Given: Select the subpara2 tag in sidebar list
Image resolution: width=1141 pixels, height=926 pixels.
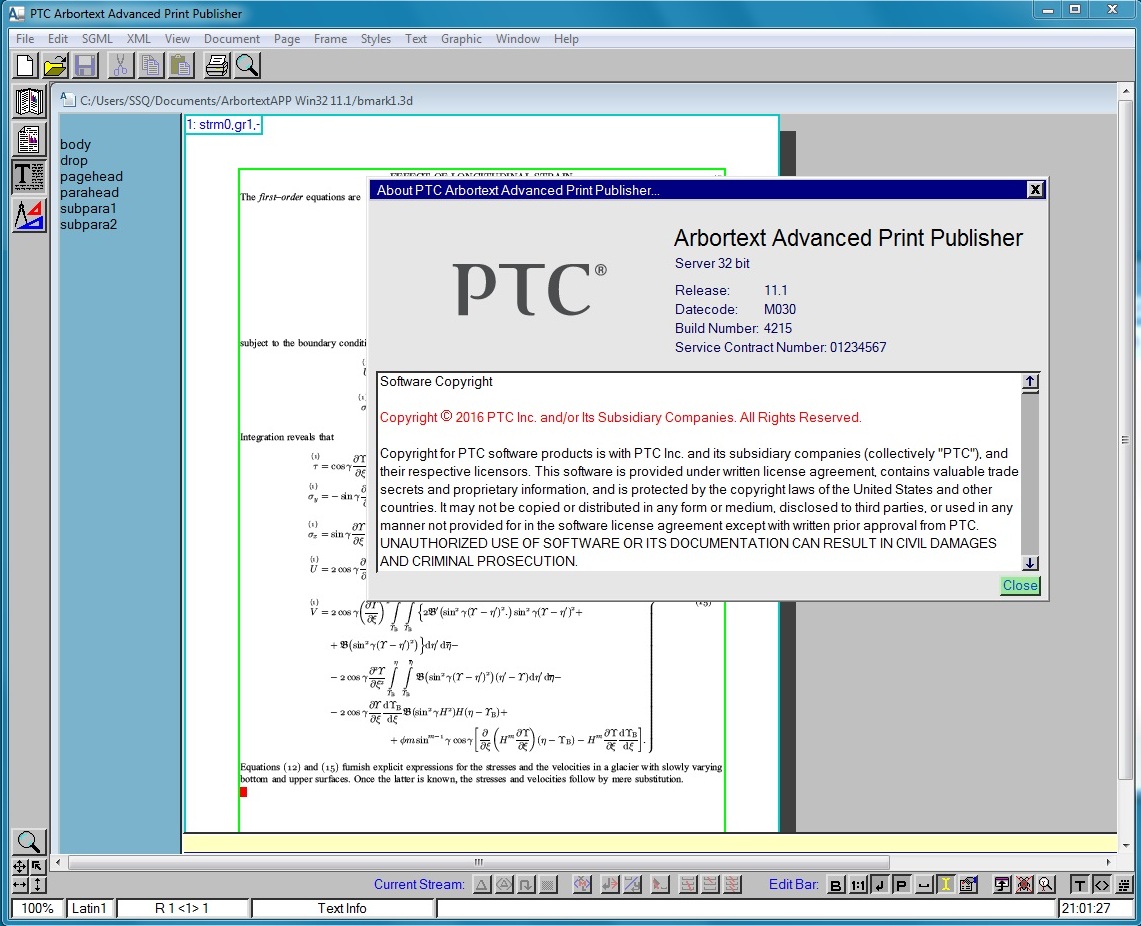Looking at the screenshot, I should tap(88, 224).
